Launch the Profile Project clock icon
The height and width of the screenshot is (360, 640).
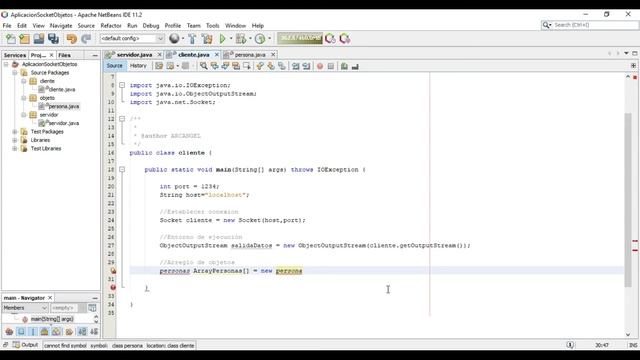tap(260, 39)
